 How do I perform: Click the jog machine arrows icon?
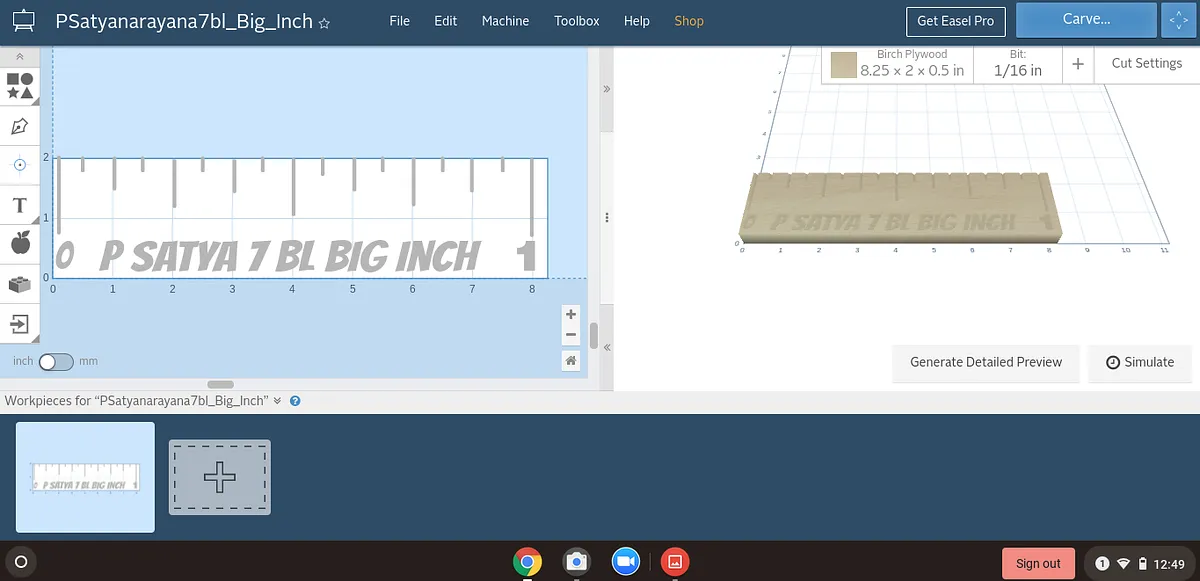[1176, 20]
